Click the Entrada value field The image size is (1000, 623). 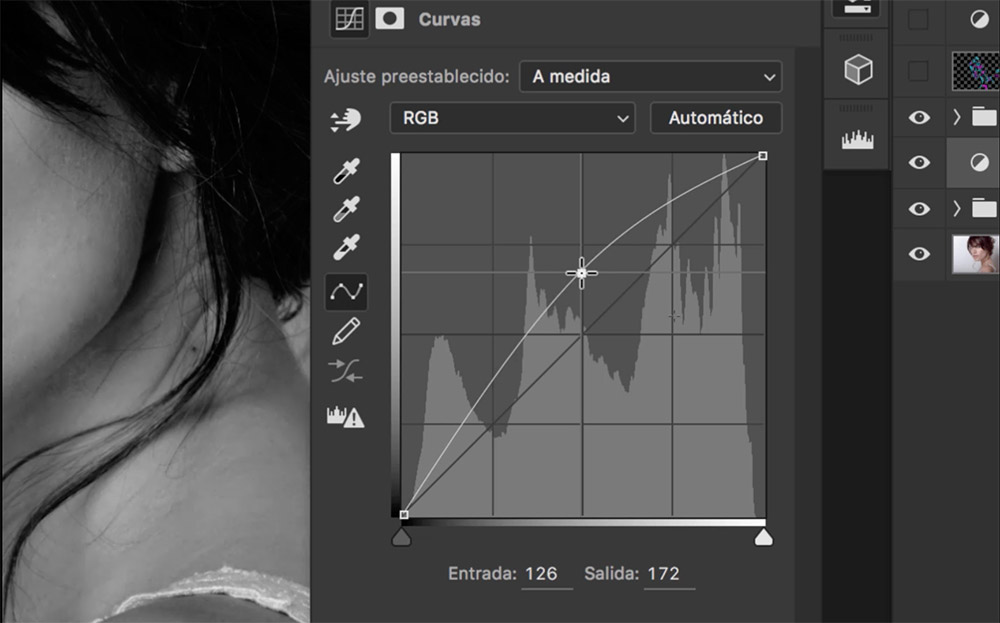click(x=547, y=574)
